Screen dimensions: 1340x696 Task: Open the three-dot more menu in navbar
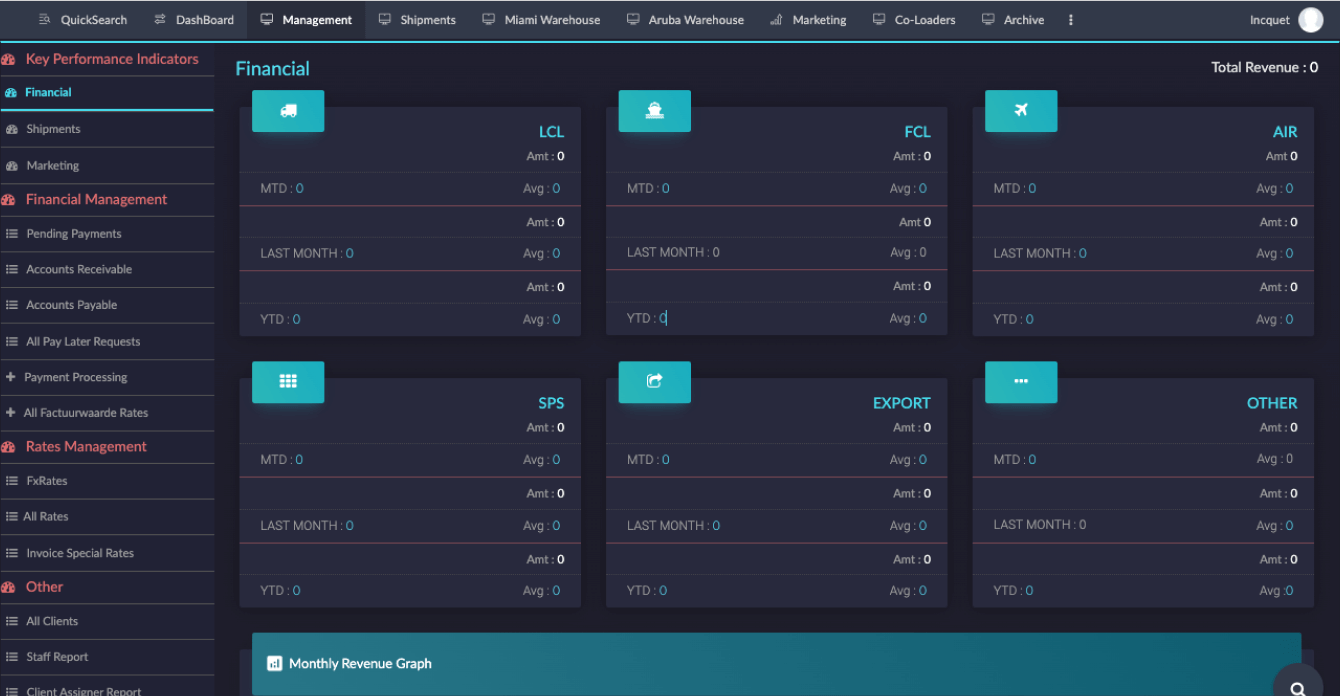[x=1071, y=20]
